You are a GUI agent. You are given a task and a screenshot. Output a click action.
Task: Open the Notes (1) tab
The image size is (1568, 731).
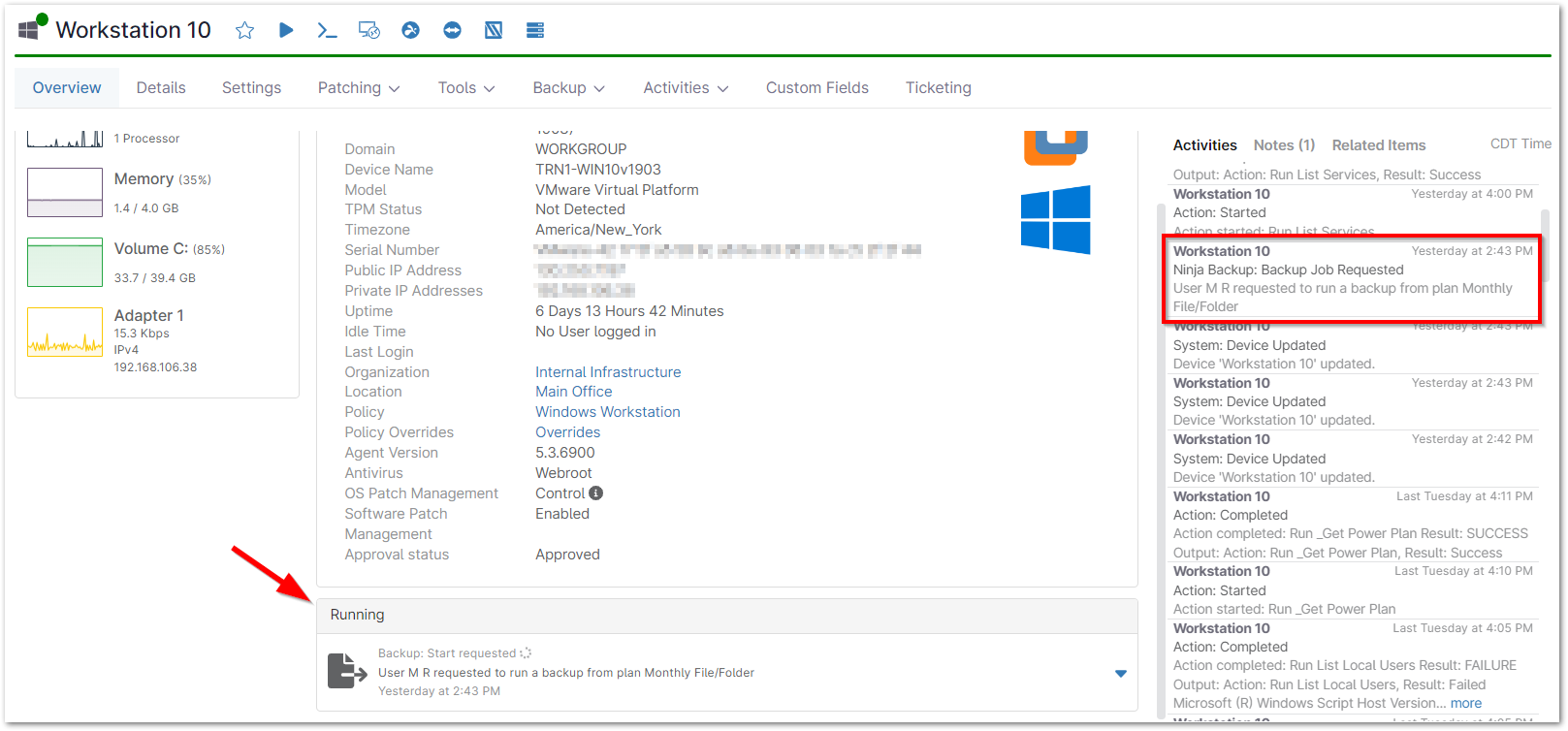(1284, 145)
